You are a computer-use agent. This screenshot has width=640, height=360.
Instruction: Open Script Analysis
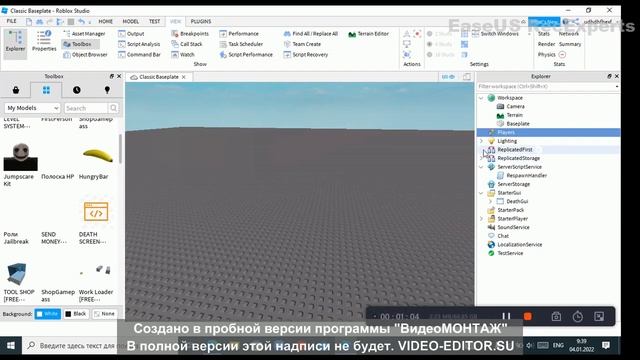click(139, 44)
